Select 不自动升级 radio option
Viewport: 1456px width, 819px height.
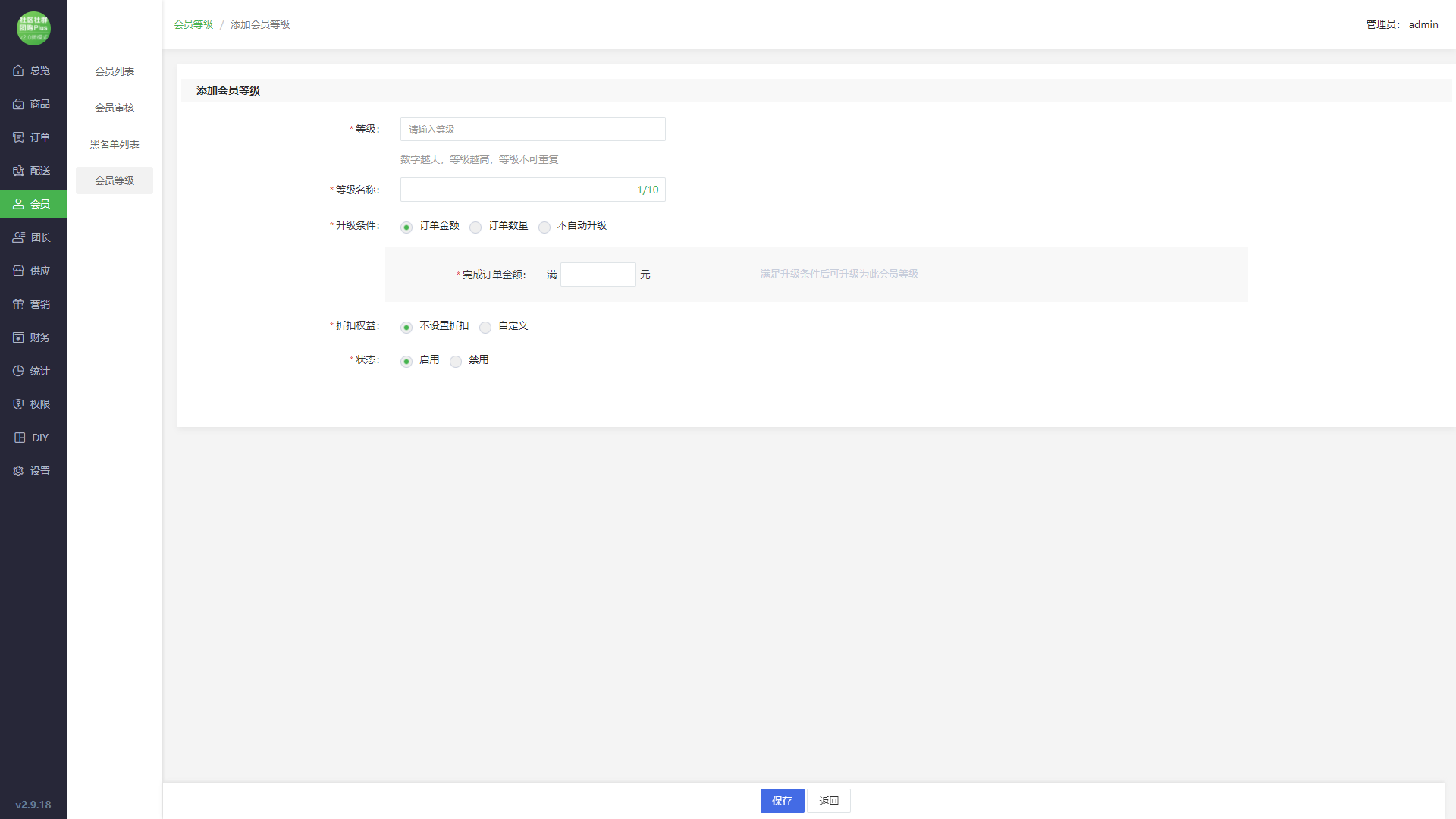tap(544, 227)
